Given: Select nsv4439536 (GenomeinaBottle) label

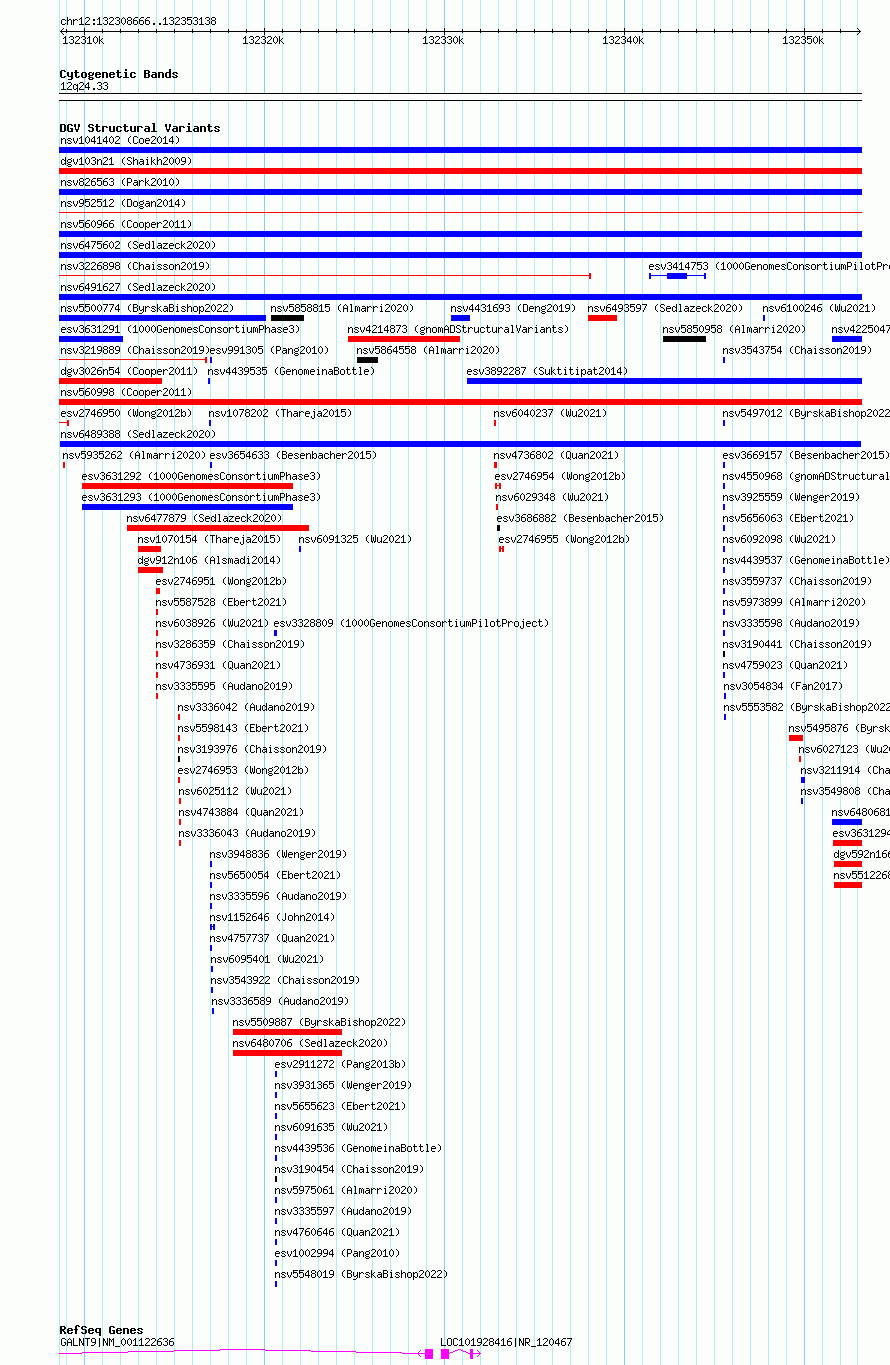Looking at the screenshot, I should point(359,1148).
